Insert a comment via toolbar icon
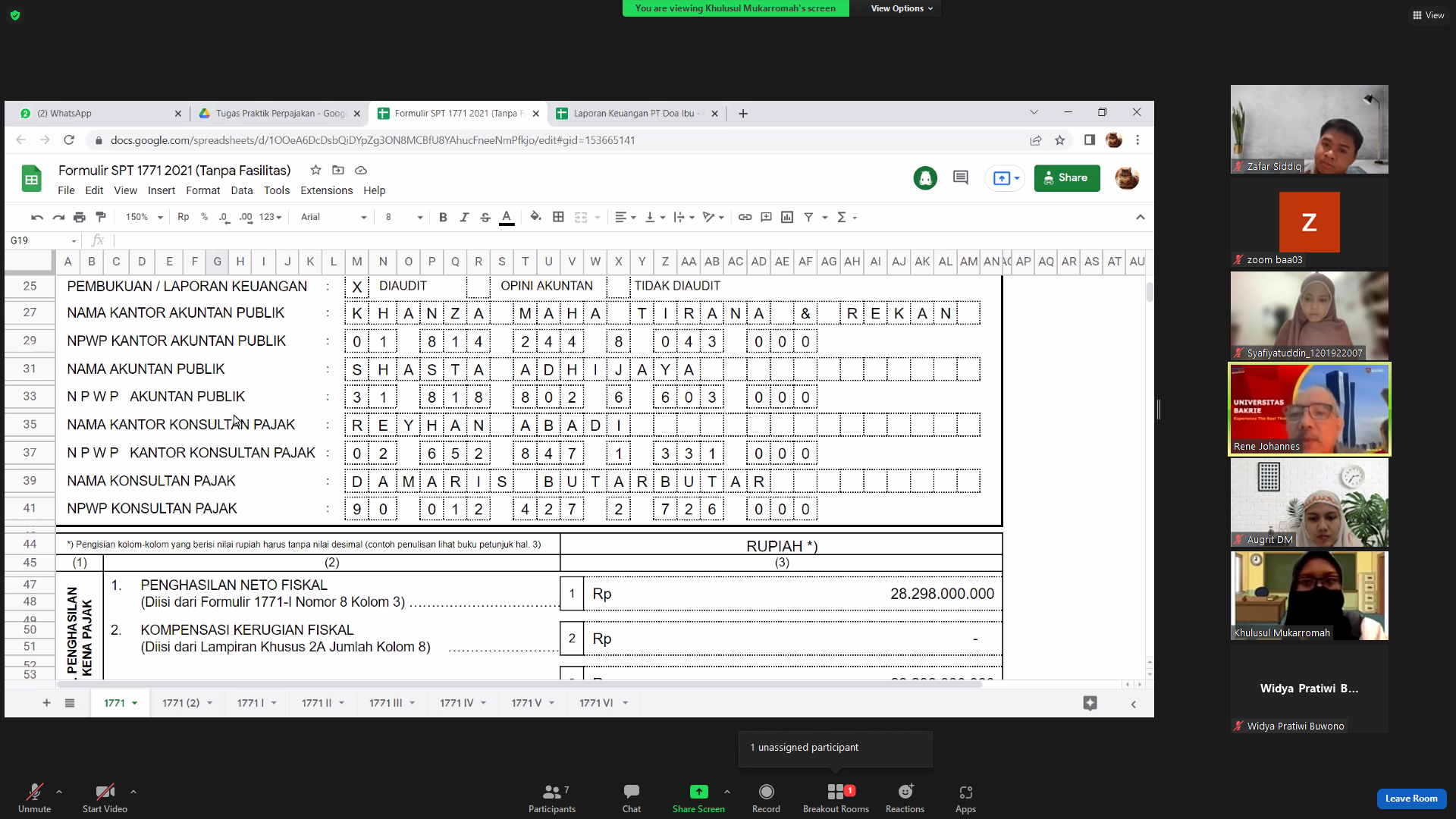The width and height of the screenshot is (1456, 819). [767, 218]
